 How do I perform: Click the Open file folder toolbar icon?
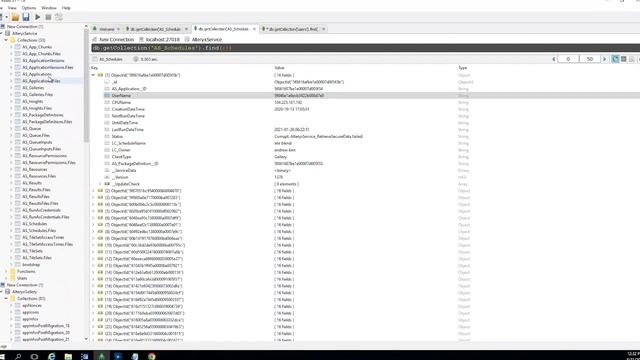15,17
